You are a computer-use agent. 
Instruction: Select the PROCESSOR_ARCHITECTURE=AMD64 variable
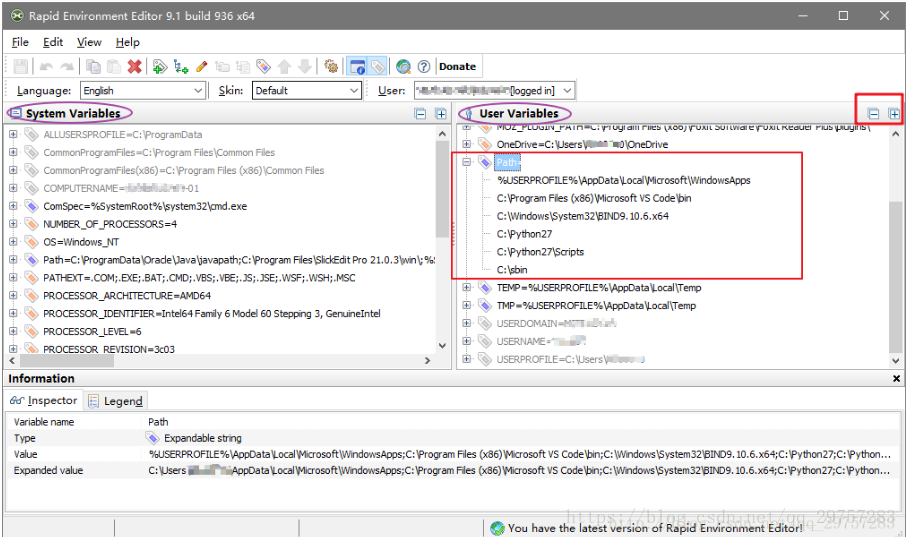127,296
